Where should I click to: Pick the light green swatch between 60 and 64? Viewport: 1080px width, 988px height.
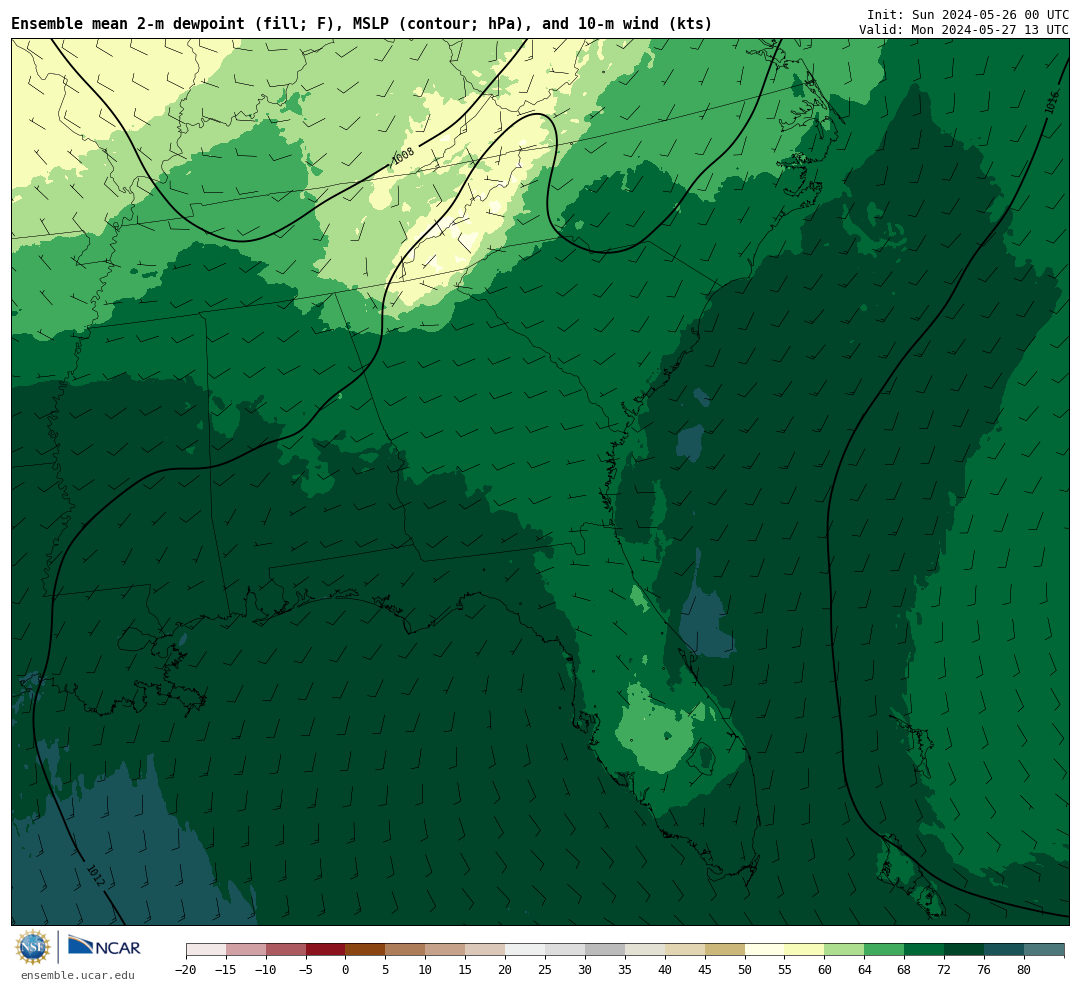(x=845, y=950)
